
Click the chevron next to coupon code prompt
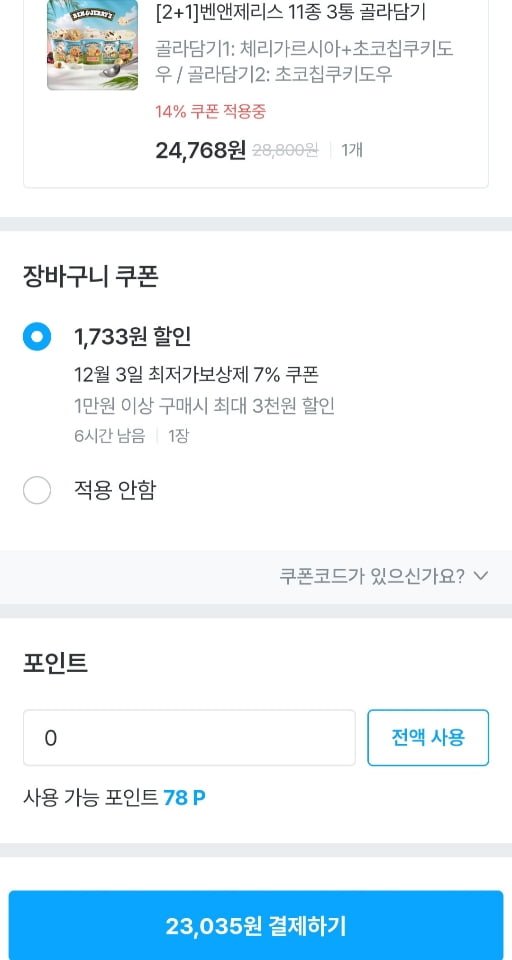pyautogui.click(x=481, y=576)
